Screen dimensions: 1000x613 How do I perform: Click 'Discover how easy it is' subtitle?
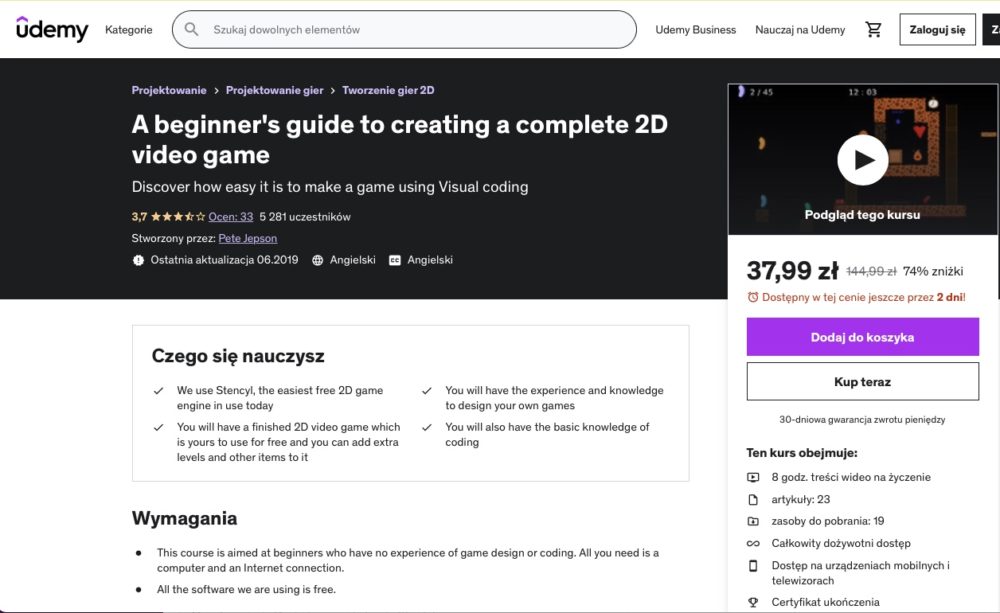330,187
